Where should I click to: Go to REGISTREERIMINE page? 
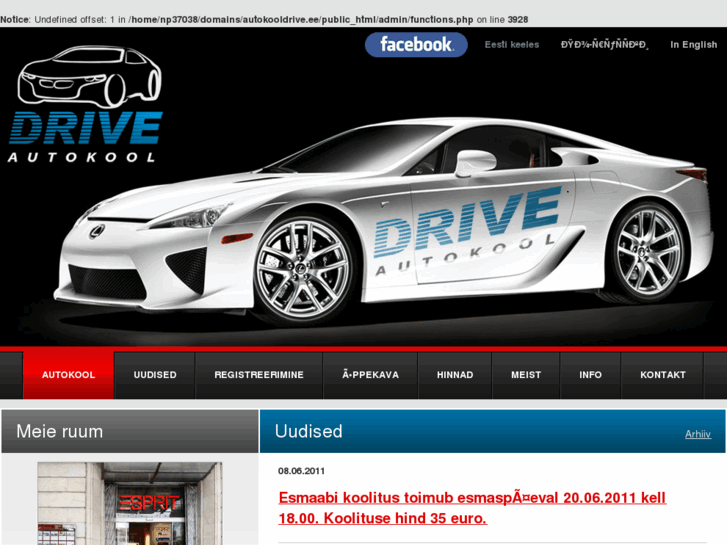(259, 375)
